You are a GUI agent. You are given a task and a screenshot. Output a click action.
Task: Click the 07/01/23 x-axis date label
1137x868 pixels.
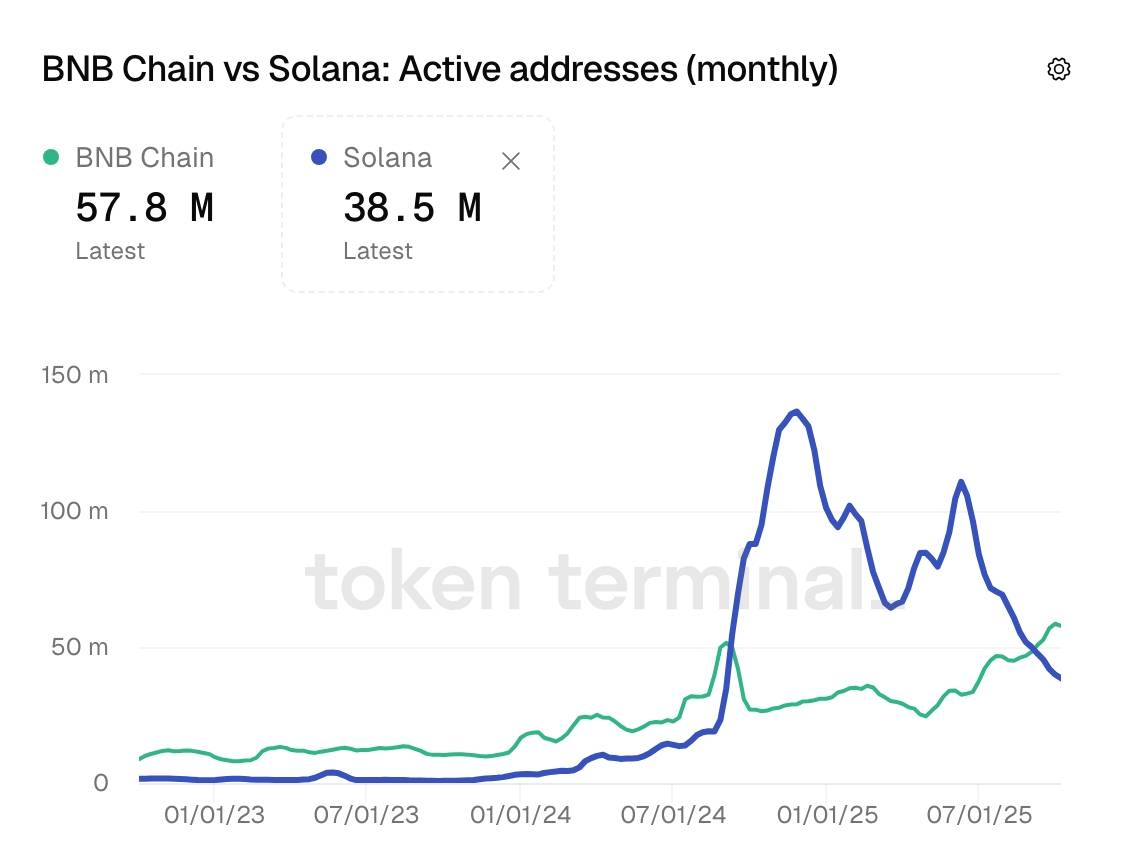click(366, 815)
